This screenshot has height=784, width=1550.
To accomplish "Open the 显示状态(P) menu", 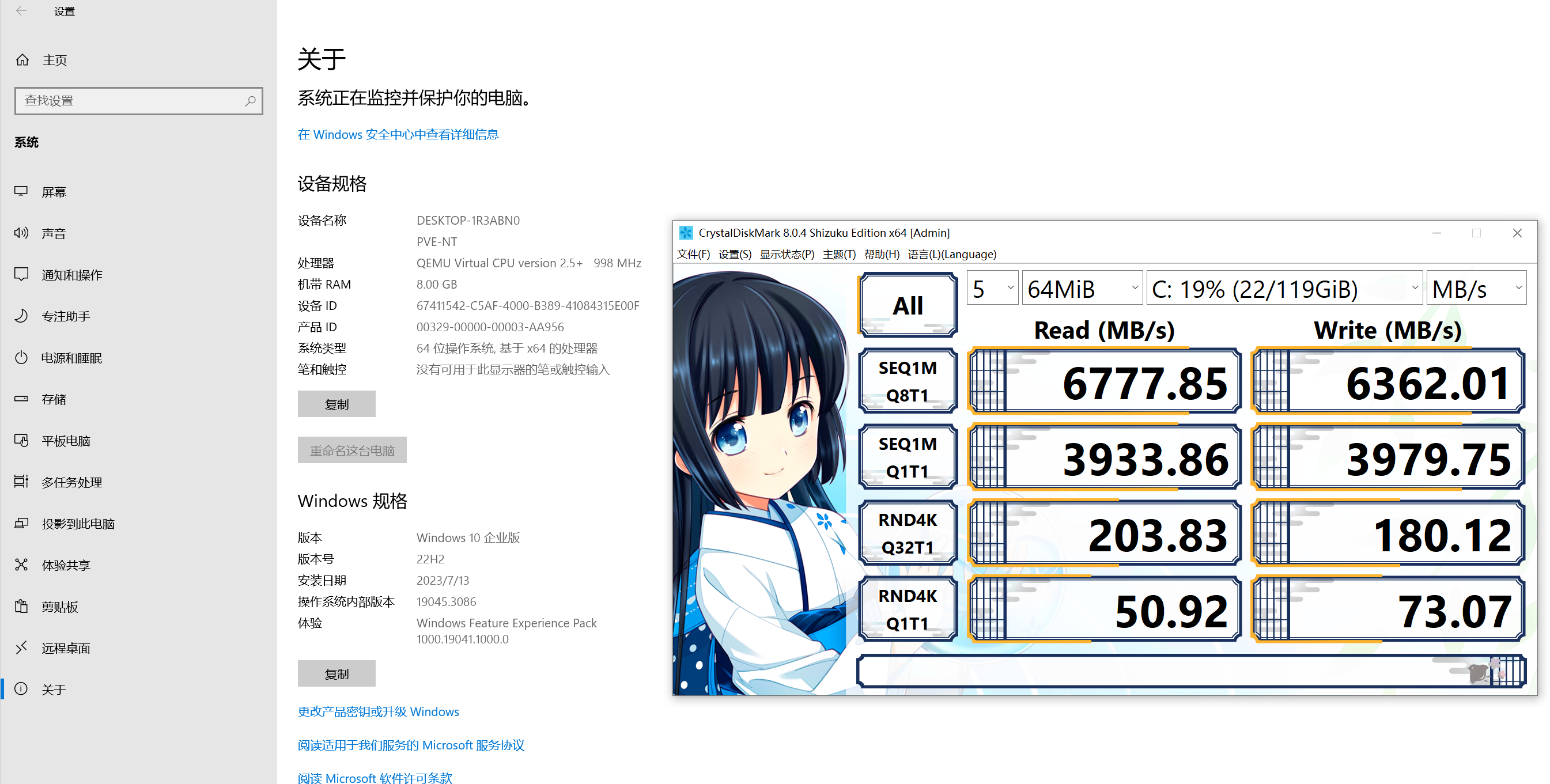I will pyautogui.click(x=787, y=255).
